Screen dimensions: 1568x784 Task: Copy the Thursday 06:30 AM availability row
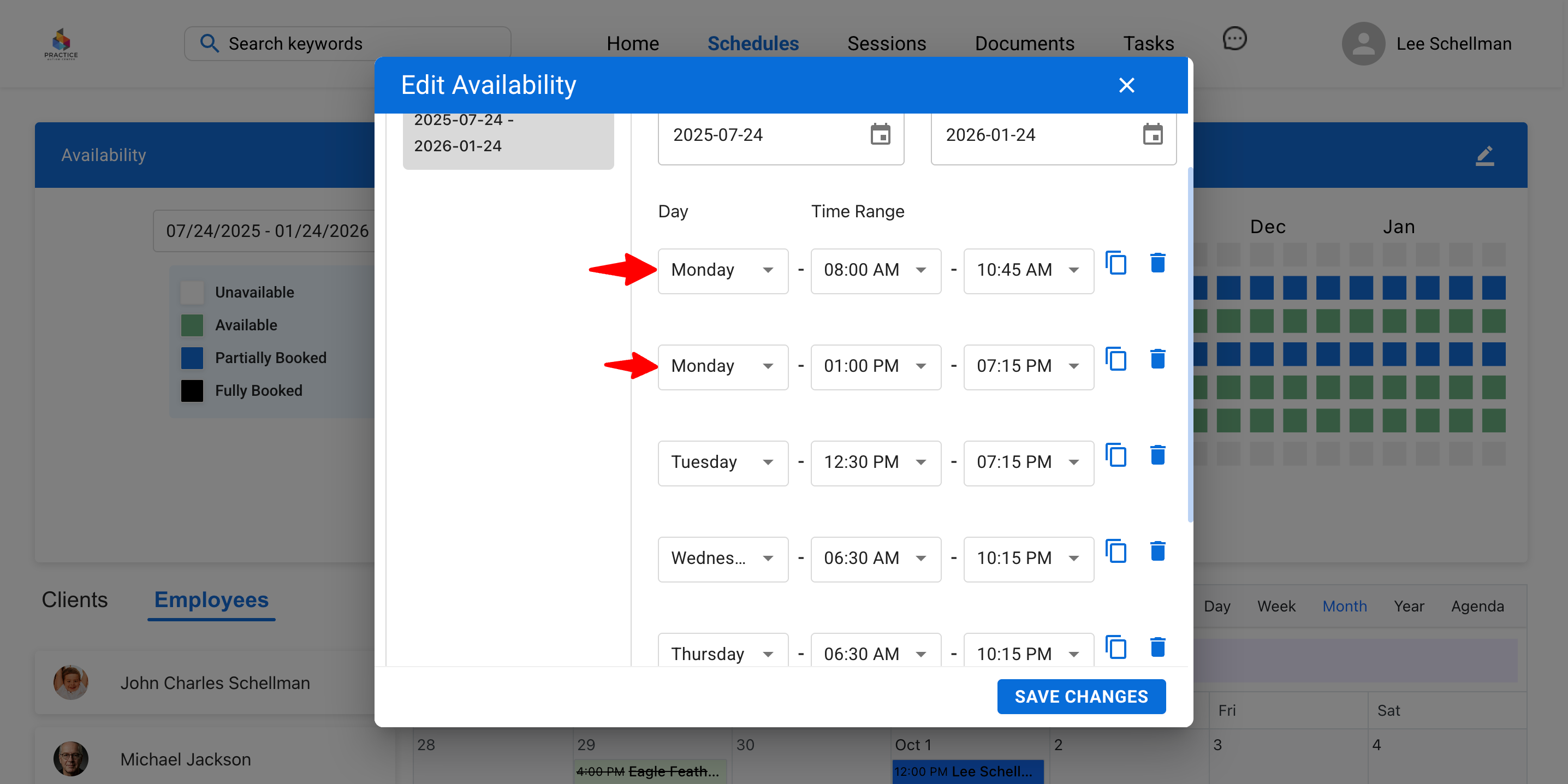coord(1116,647)
